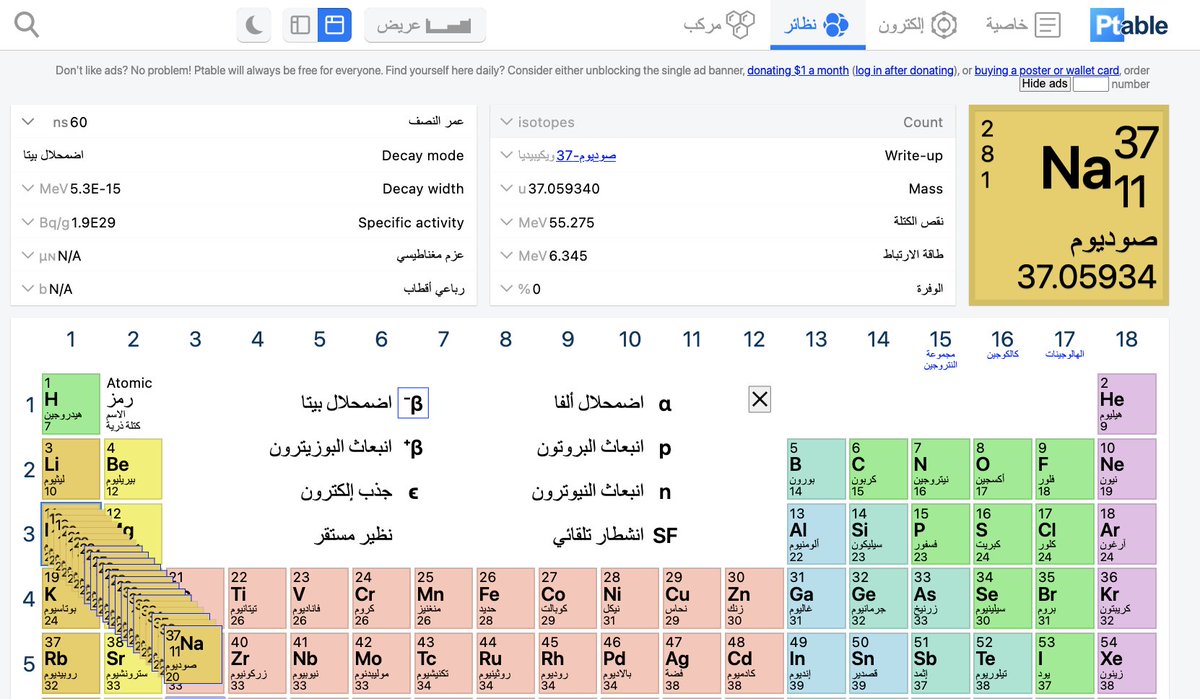Select period 4 row label
Screen dimensions: 1200x699
[29, 599]
